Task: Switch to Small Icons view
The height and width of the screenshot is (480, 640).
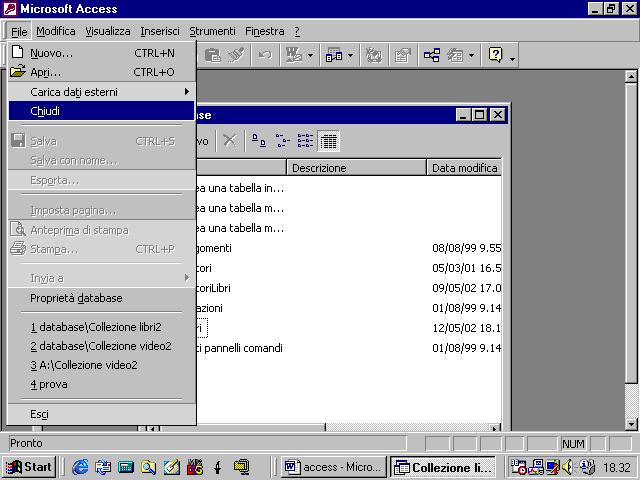Action: click(282, 141)
